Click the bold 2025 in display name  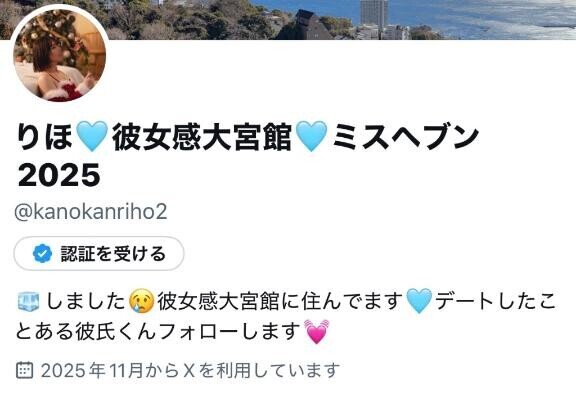coord(59,176)
